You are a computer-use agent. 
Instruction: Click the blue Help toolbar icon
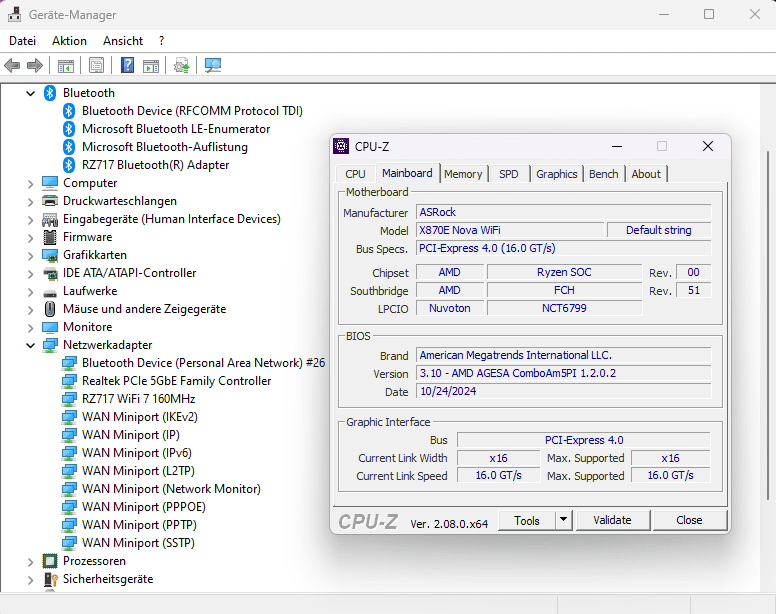[128, 66]
